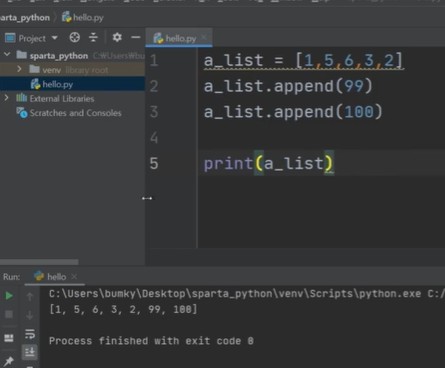445x368 pixels.
Task: Click line number 4 in gutter
Action: [x=154, y=138]
